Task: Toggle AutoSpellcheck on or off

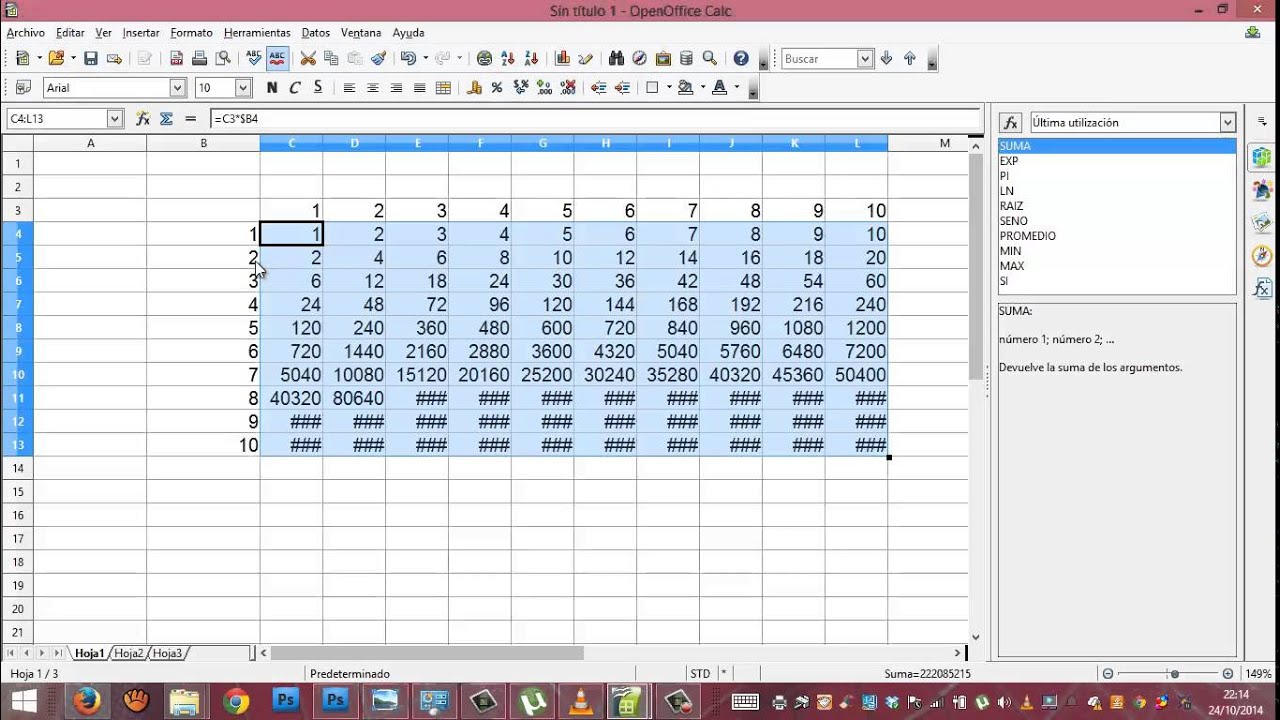Action: (277, 59)
